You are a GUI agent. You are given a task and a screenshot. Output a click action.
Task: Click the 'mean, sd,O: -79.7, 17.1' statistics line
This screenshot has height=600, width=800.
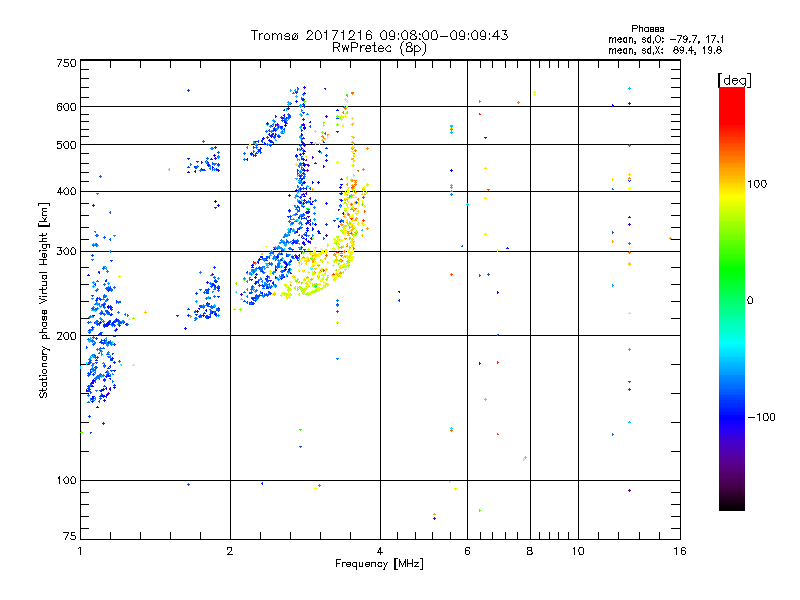(x=666, y=39)
